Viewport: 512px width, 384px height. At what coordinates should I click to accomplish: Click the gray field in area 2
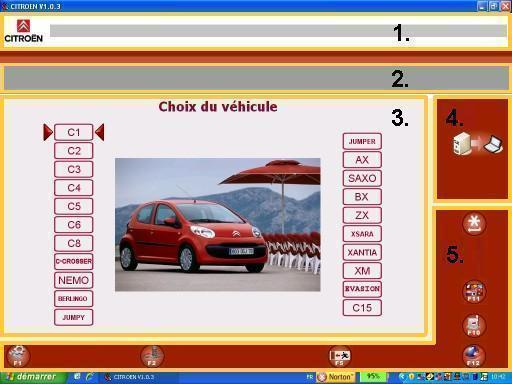click(256, 78)
